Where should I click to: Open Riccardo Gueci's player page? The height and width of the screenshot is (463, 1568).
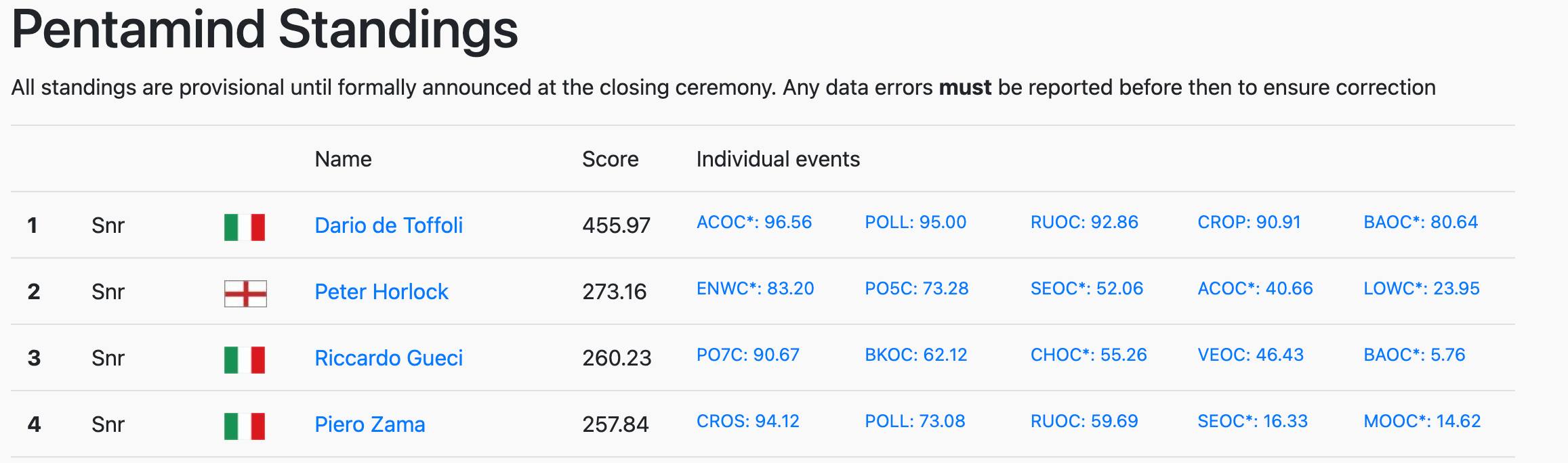[x=389, y=357]
